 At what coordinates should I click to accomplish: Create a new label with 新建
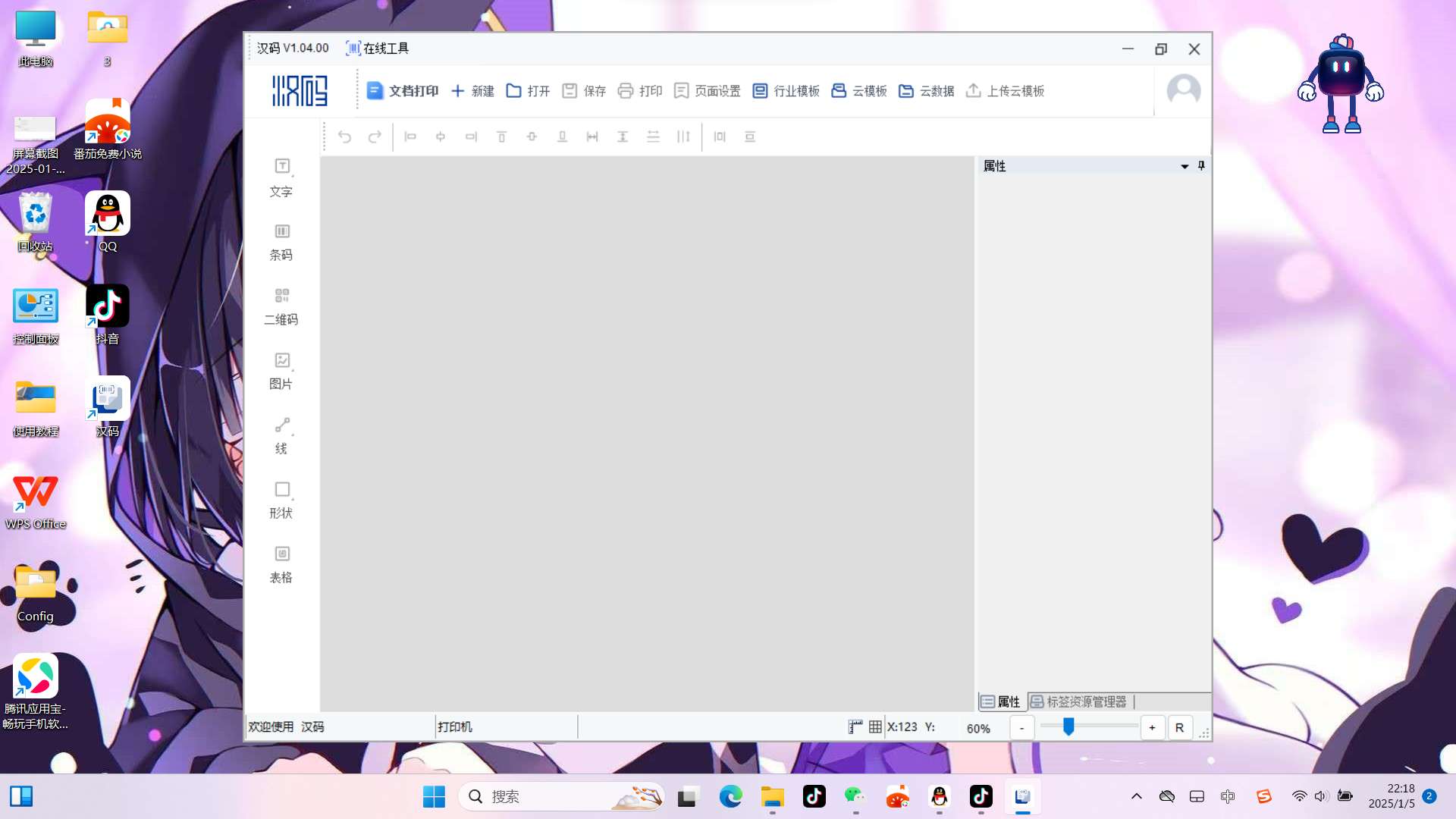point(472,91)
